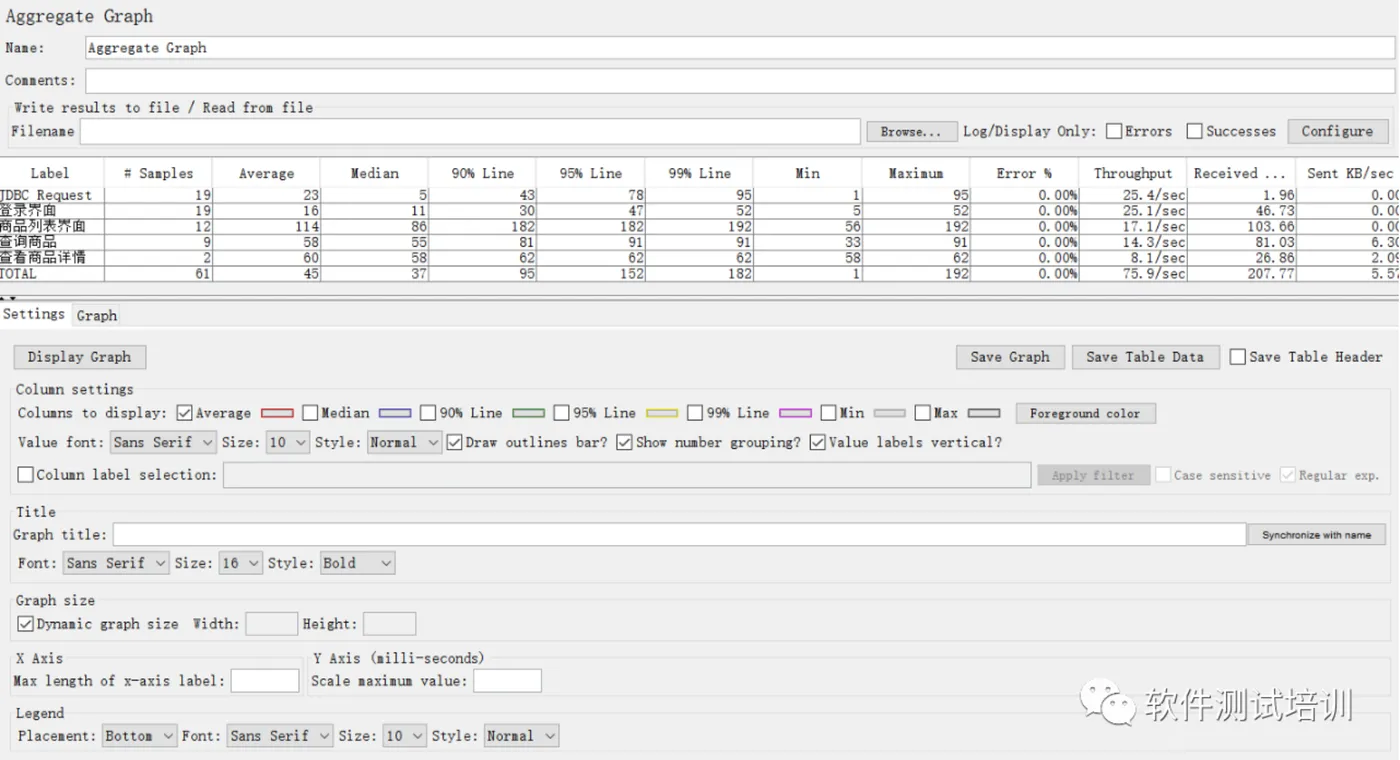
Task: Pick the blue Median color swatch
Action: [x=395, y=413]
